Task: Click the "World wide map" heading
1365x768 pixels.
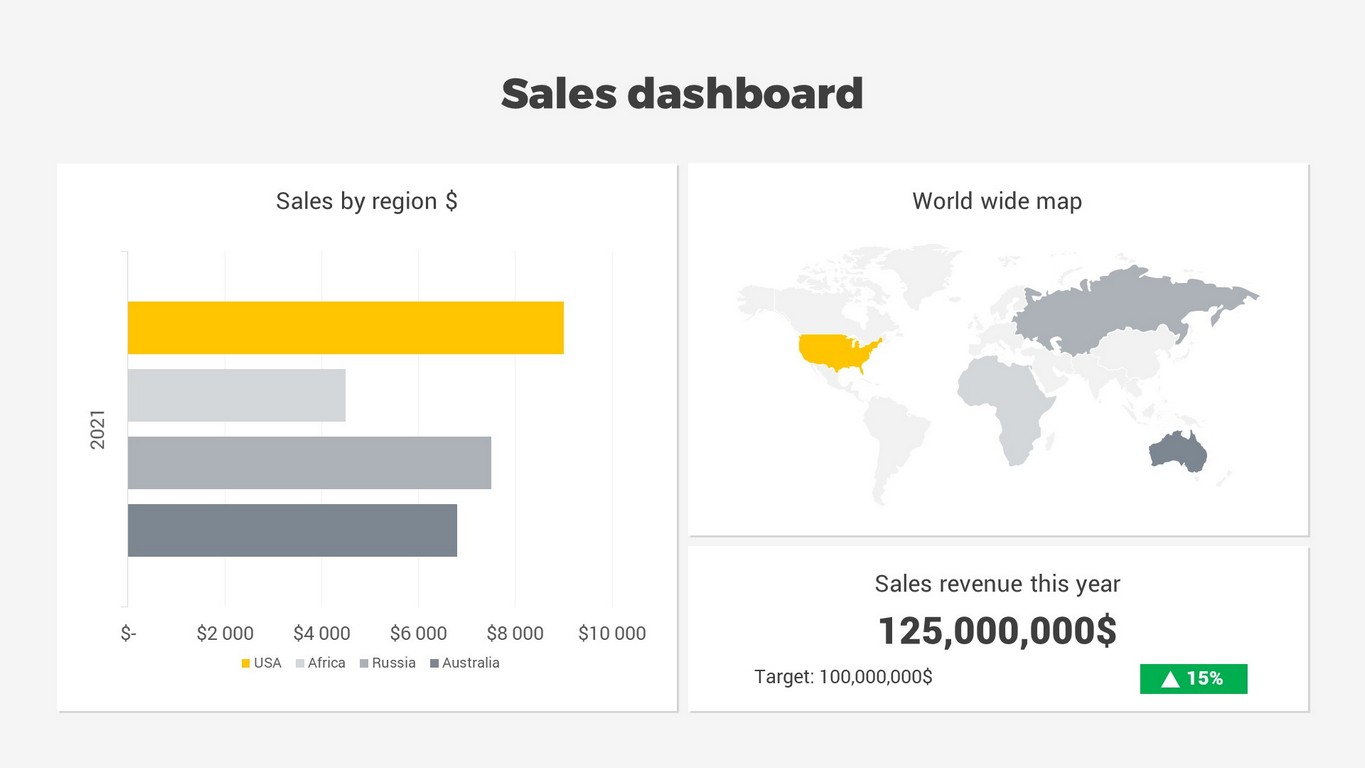Action: 997,201
